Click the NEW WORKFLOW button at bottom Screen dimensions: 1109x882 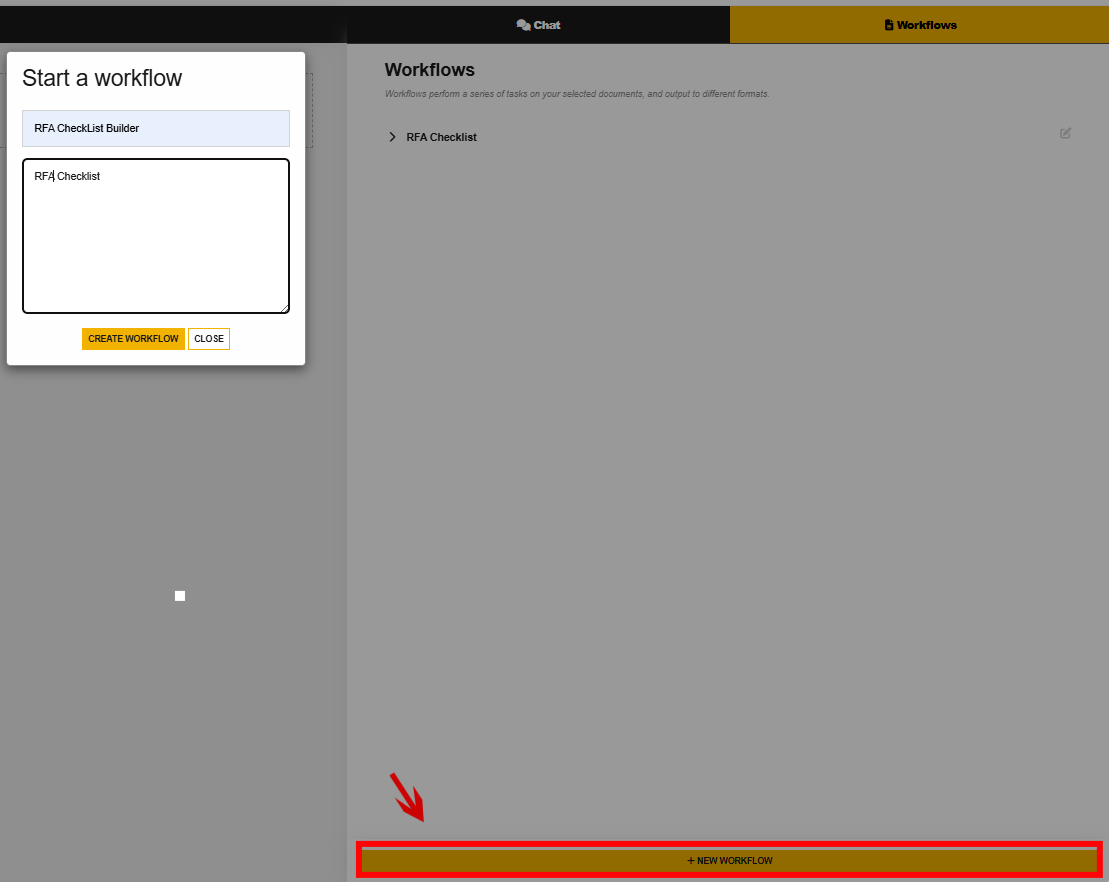[730, 860]
